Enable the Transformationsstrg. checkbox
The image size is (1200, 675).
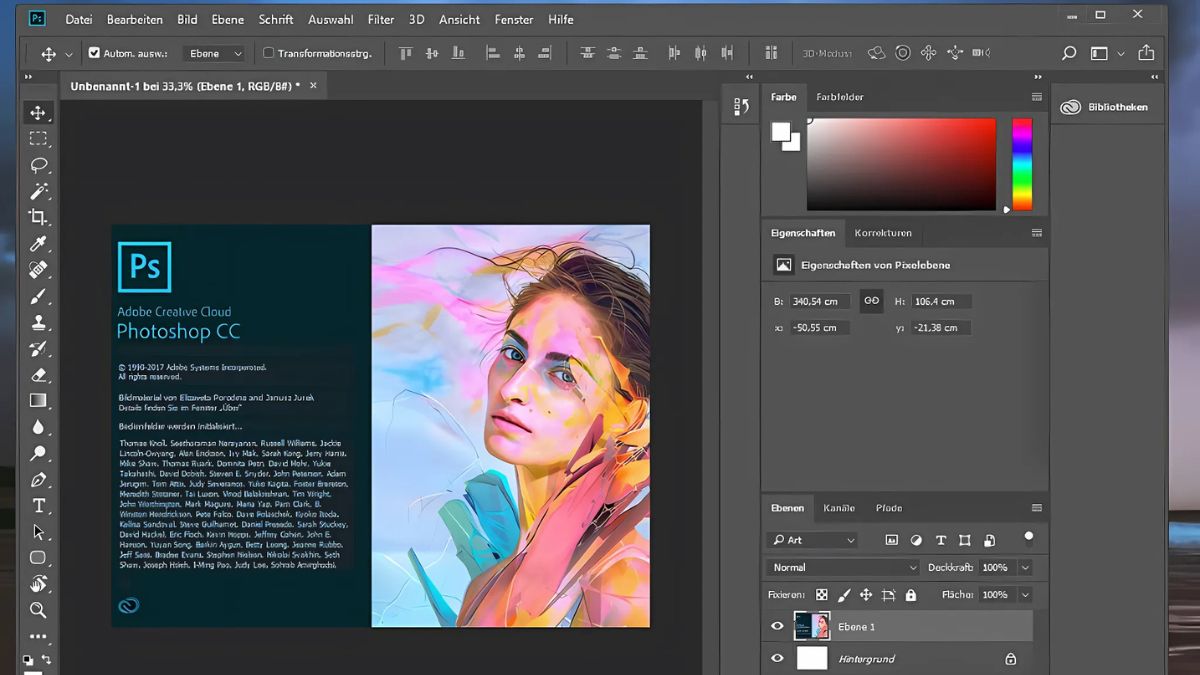click(x=268, y=53)
